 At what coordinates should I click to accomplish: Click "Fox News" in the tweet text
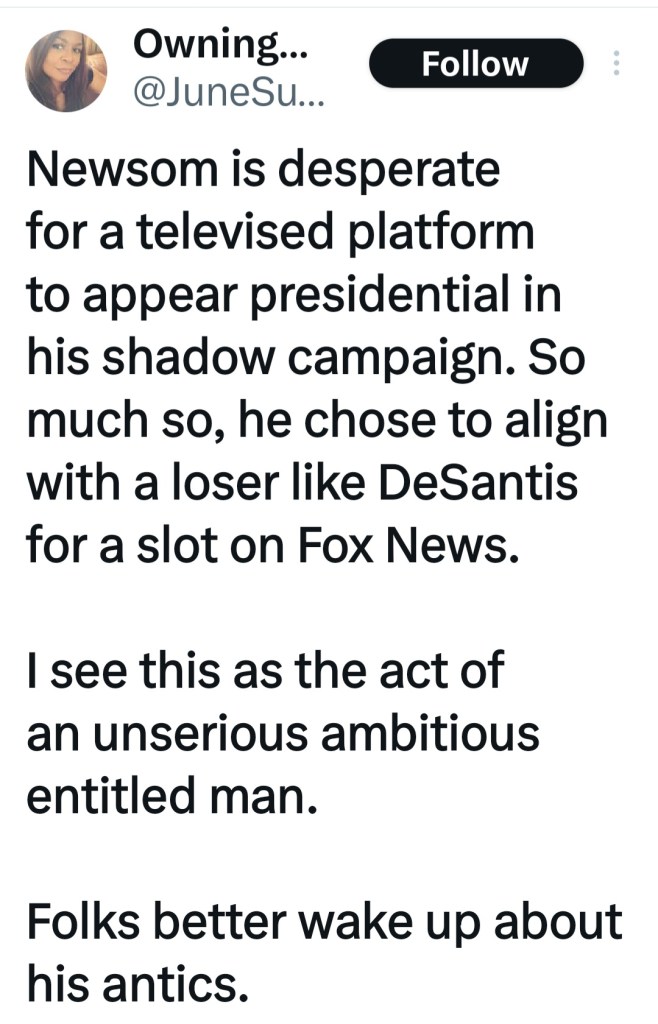[x=433, y=548]
